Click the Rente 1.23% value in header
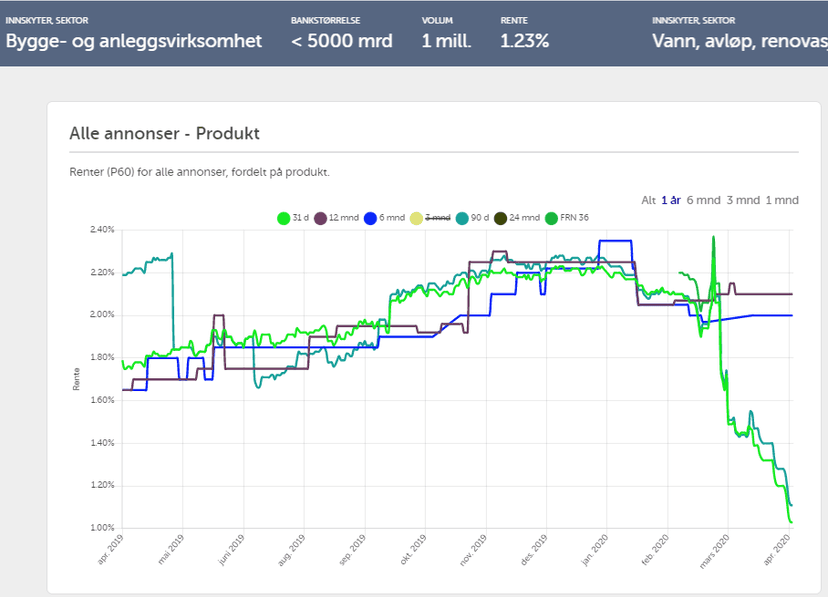Screen dimensions: 828x597 pos(524,41)
